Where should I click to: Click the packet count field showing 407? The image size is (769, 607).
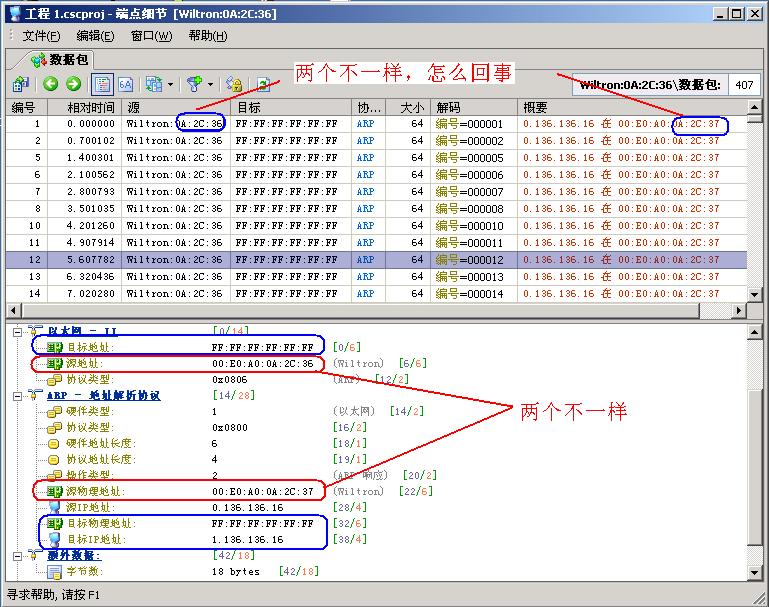pyautogui.click(x=744, y=85)
